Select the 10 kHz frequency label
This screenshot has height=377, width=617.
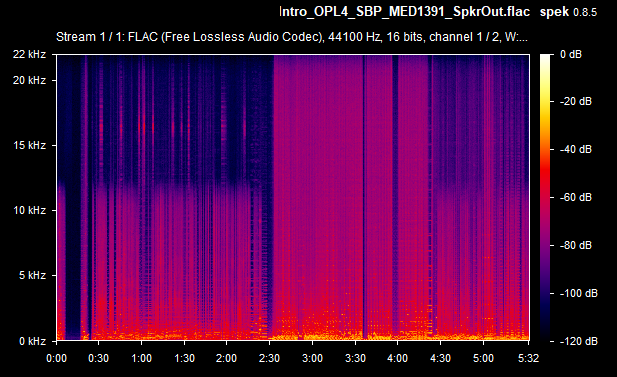[x=30, y=210]
